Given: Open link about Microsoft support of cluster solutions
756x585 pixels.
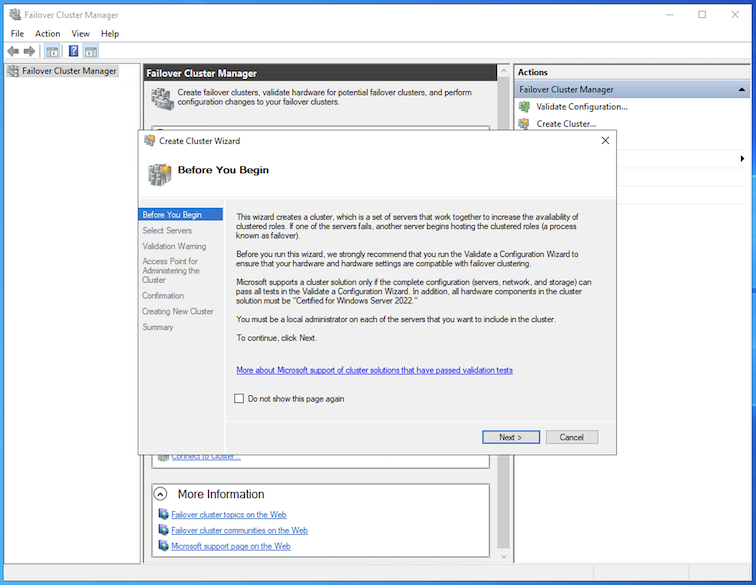Looking at the screenshot, I should [x=375, y=370].
